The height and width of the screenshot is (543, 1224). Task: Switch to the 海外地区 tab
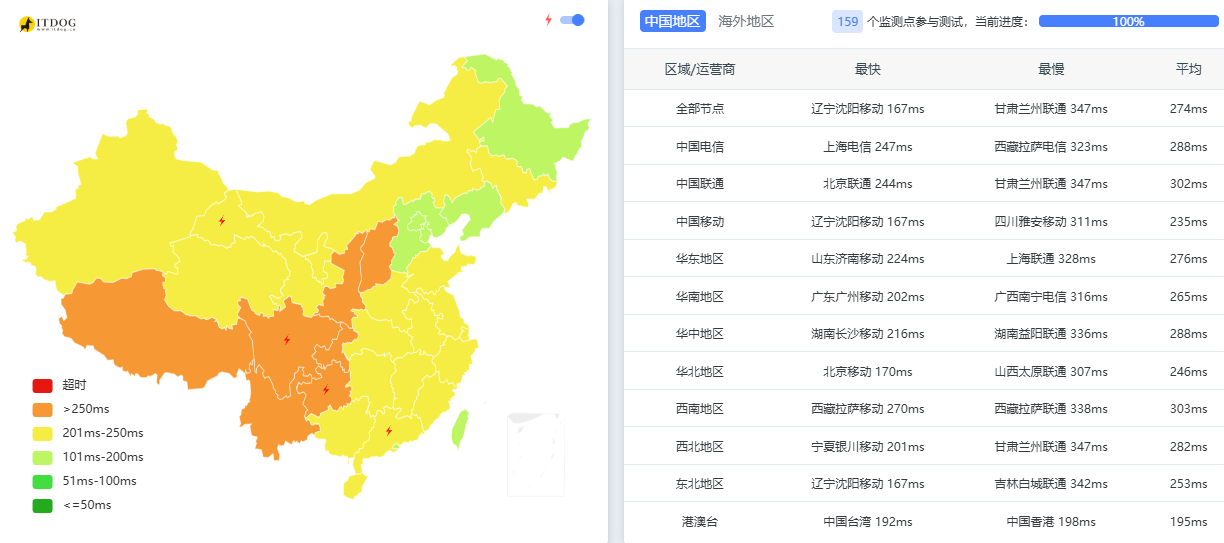[746, 21]
